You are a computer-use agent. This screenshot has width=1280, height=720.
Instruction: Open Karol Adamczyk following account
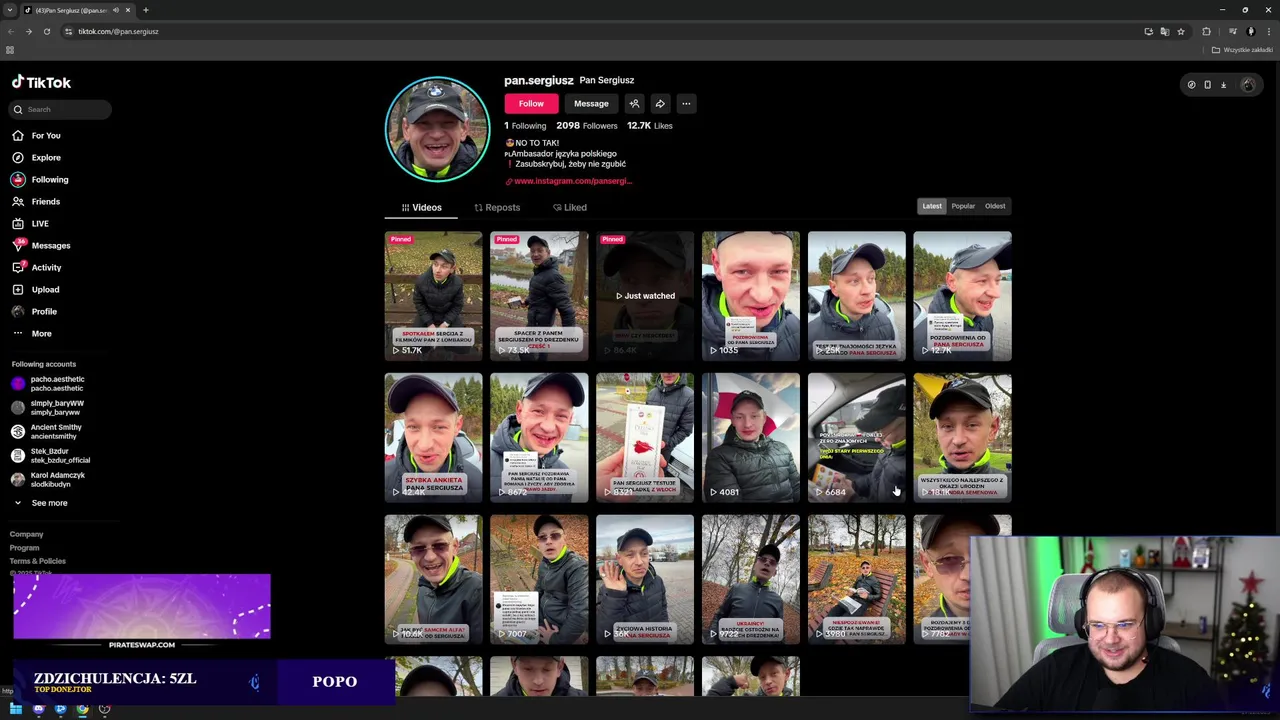coord(50,479)
